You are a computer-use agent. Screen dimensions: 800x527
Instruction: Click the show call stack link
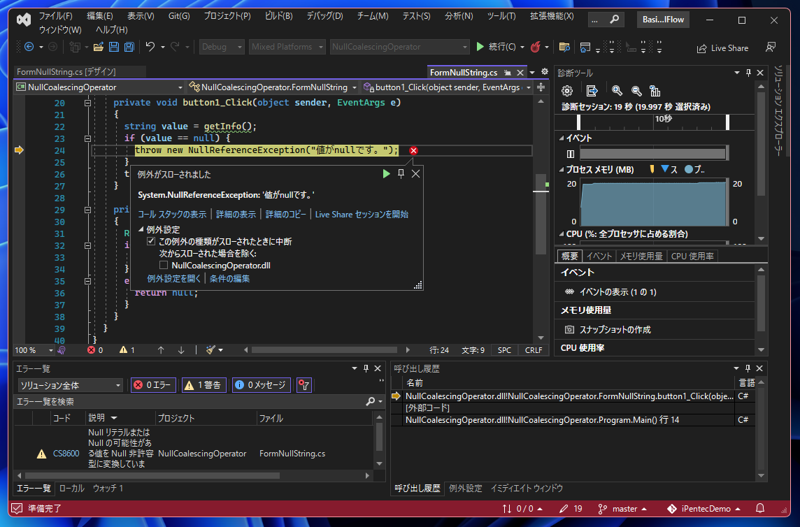click(172, 214)
